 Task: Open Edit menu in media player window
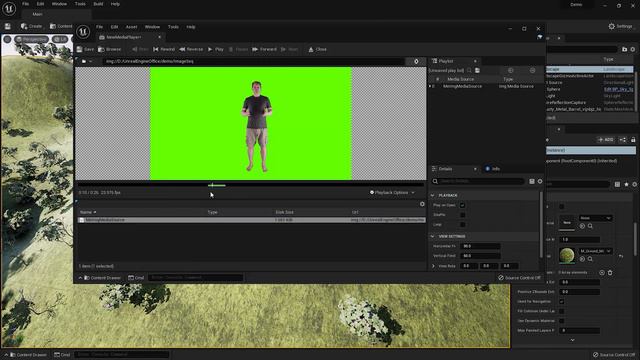[114, 27]
